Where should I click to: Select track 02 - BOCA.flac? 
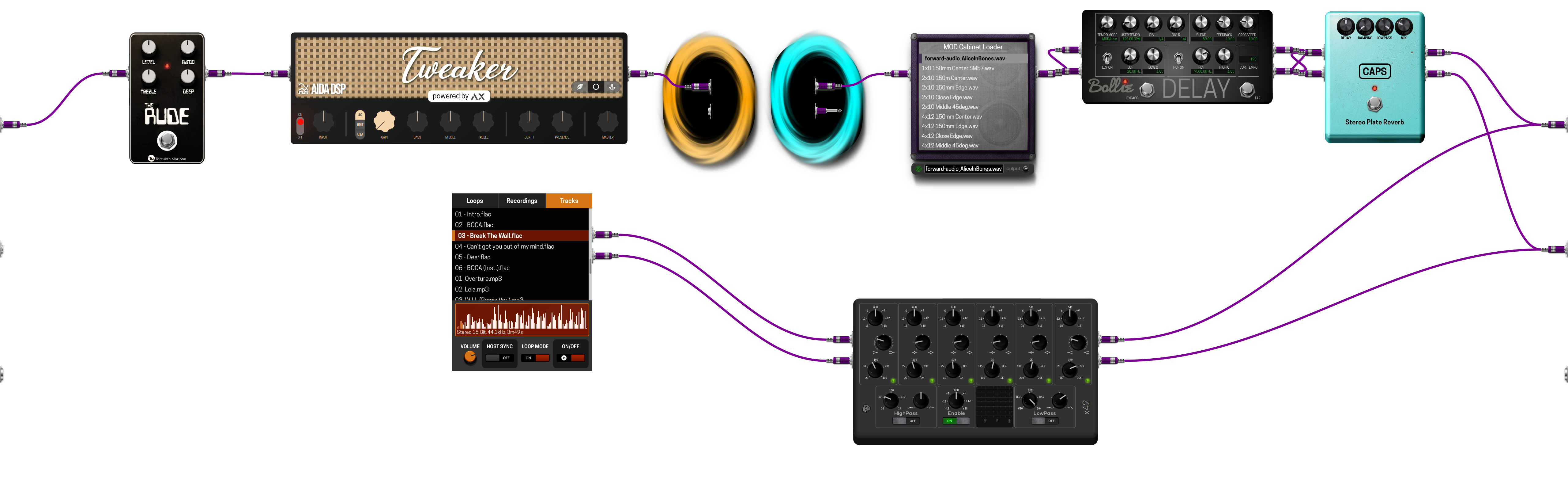click(520, 225)
